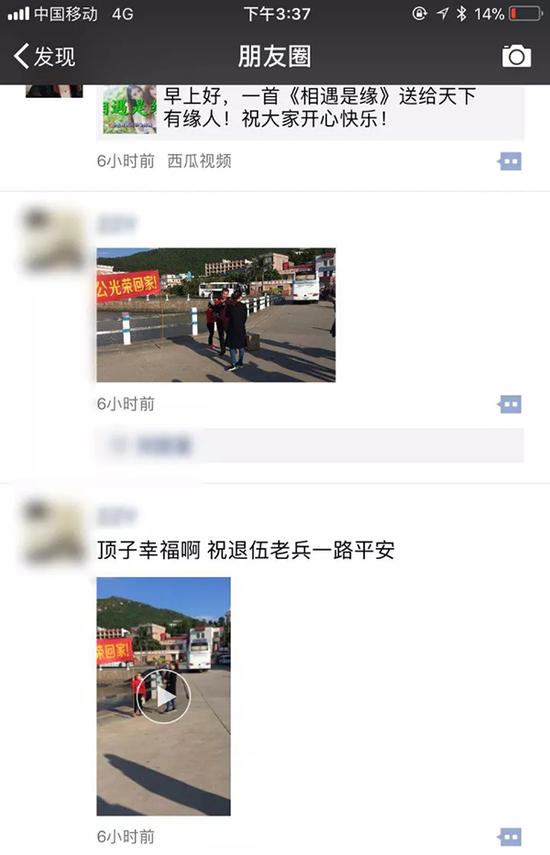Open the landscape photo with the red banner
The width and height of the screenshot is (550, 855).
(x=216, y=315)
